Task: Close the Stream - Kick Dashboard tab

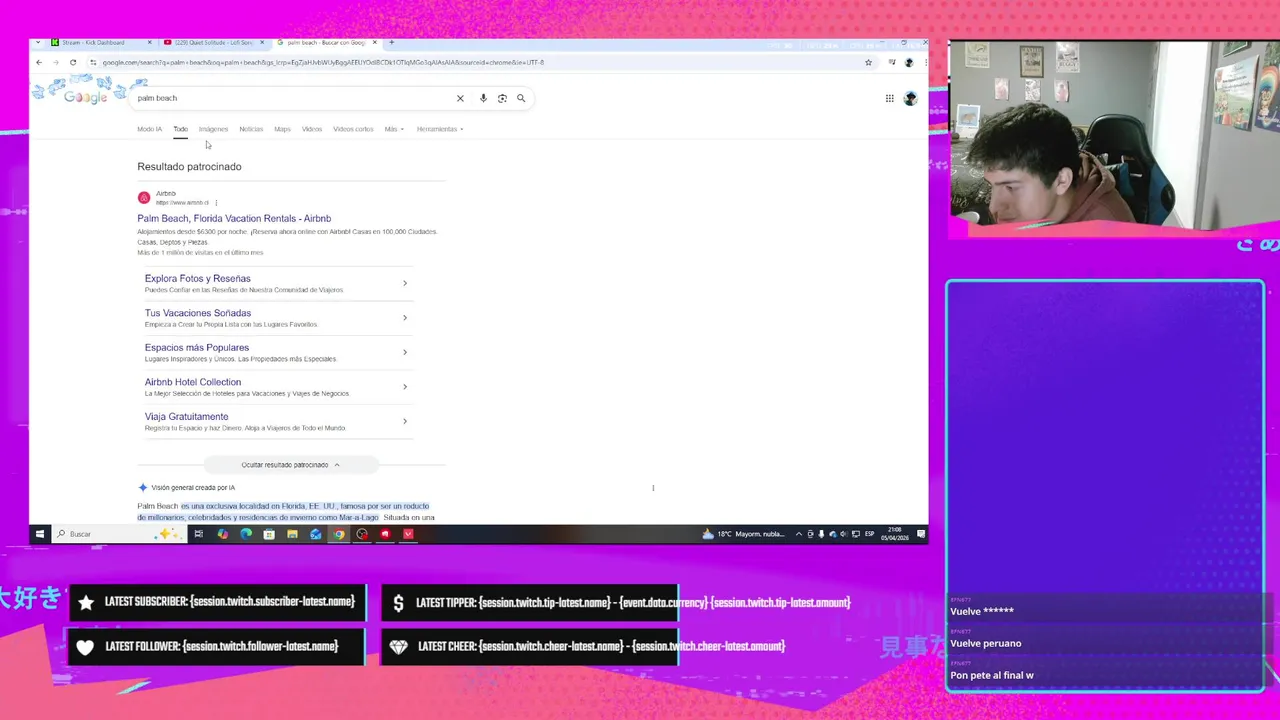Action: pos(150,42)
